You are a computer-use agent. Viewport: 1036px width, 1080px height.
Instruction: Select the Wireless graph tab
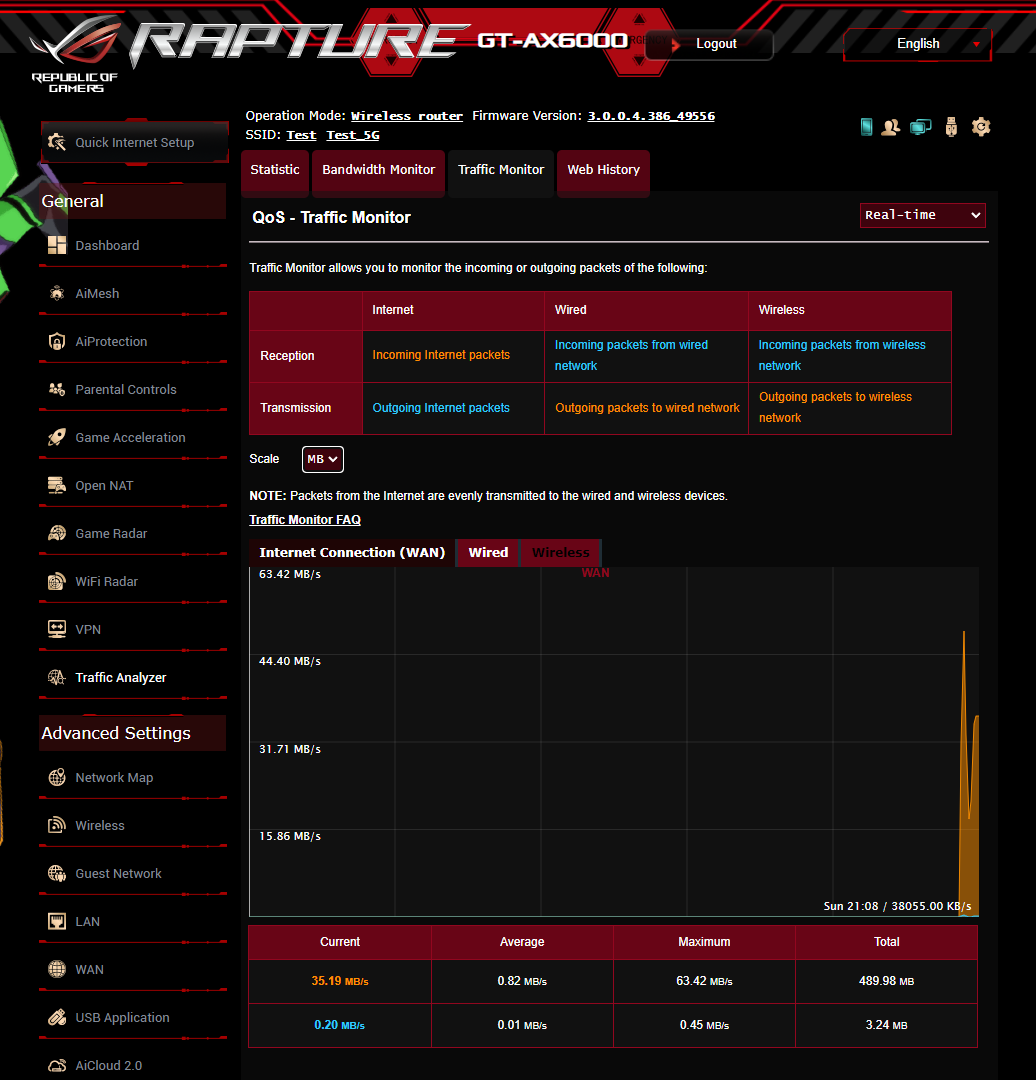[x=561, y=553]
